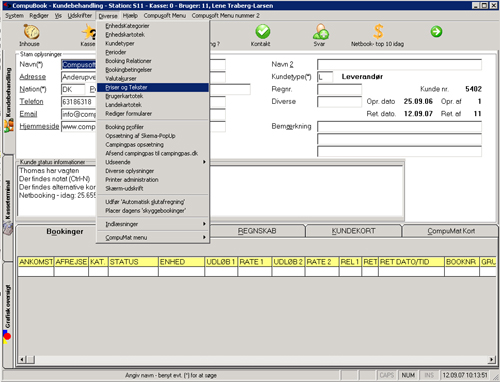The width and height of the screenshot is (500, 382).
Task: Choose Rediger formularer menu entry
Action: [153, 114]
